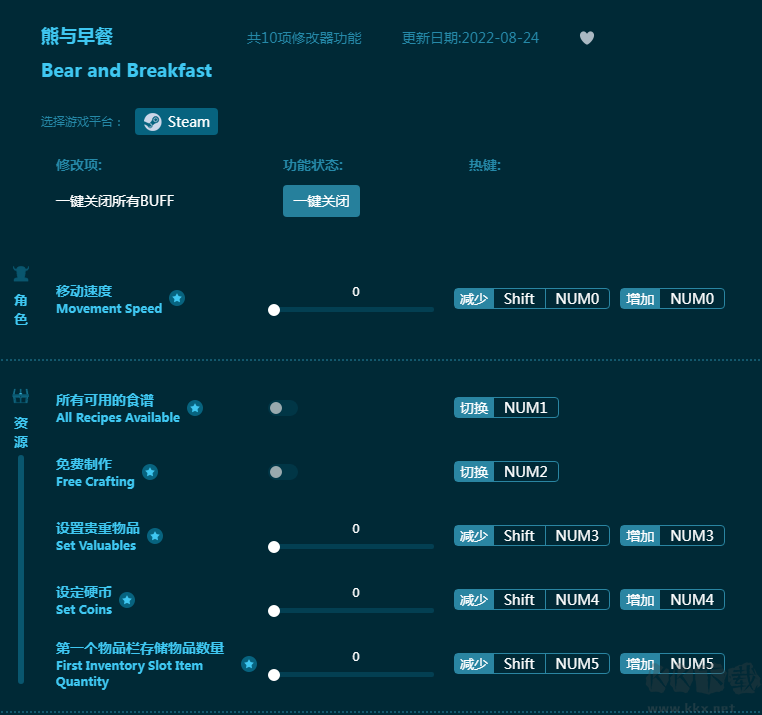Click 增加 NUM5 hotkey for inventory quantity
This screenshot has height=715, width=762.
point(672,664)
